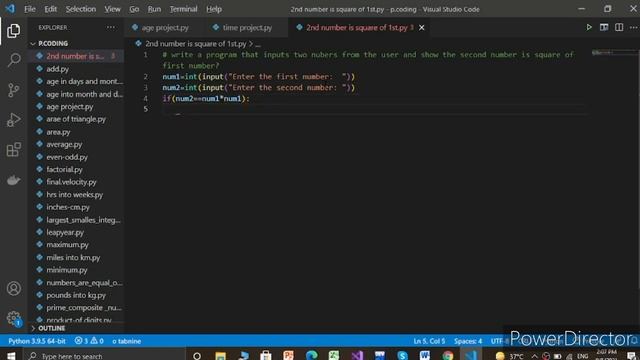Screen dimensions: 640x360
Task: Open the Help menu
Action: (x=214, y=9)
